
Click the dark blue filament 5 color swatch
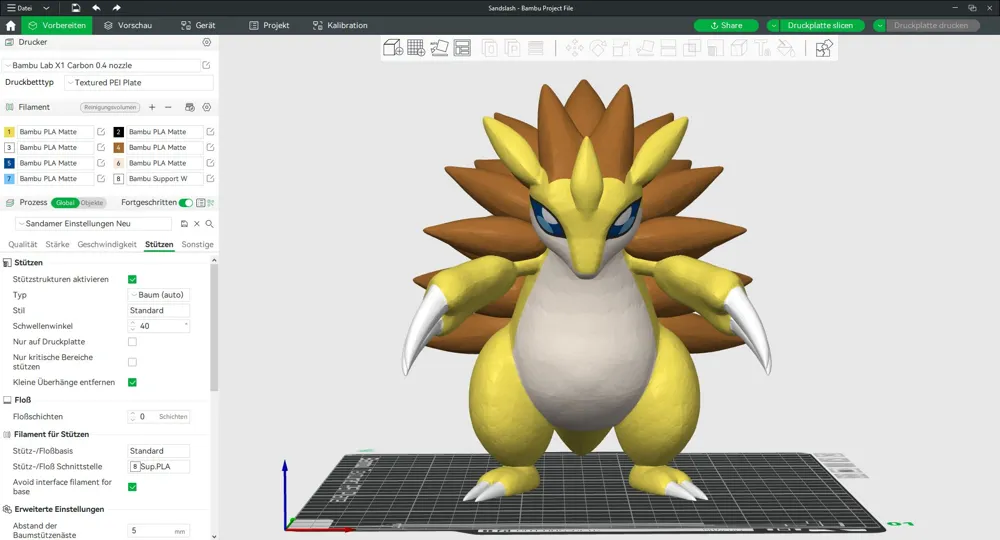pyautogui.click(x=9, y=163)
